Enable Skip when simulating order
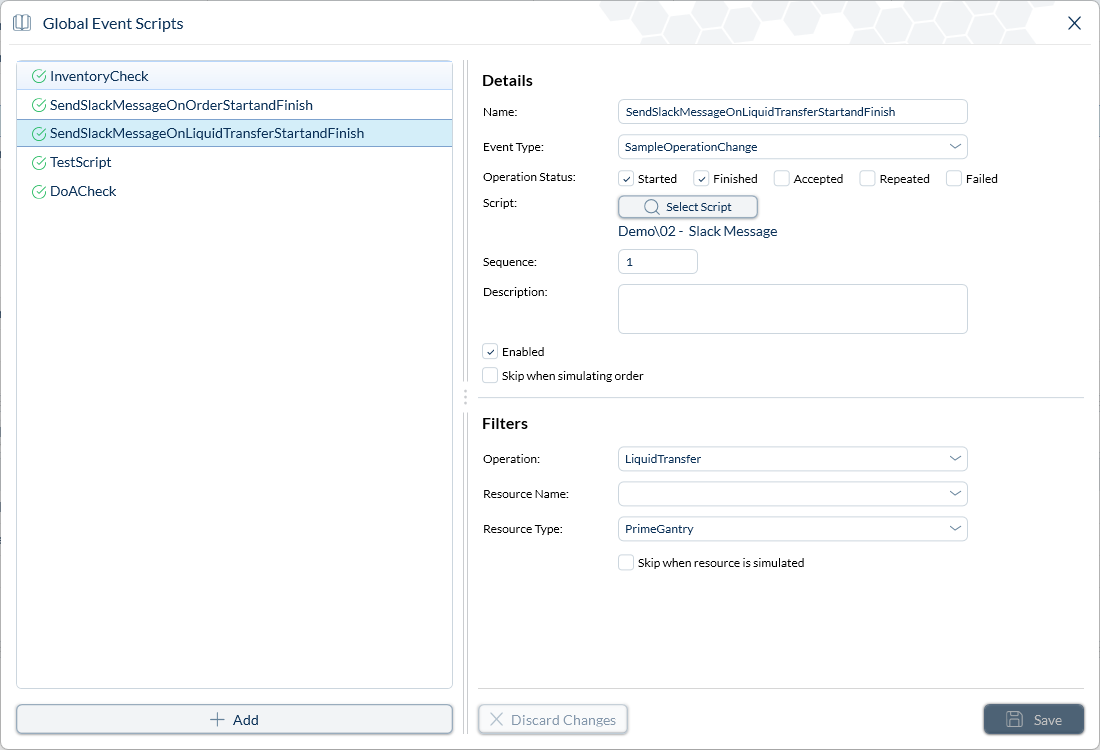This screenshot has height=750, width=1100. (x=490, y=375)
